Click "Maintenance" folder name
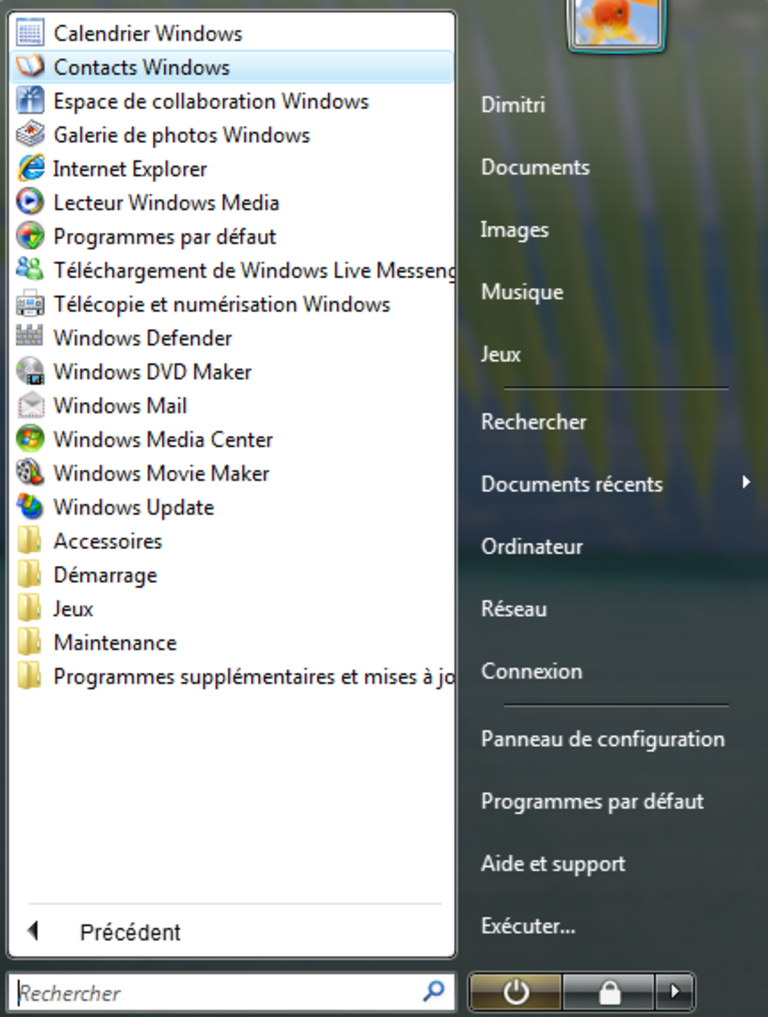 [x=115, y=642]
